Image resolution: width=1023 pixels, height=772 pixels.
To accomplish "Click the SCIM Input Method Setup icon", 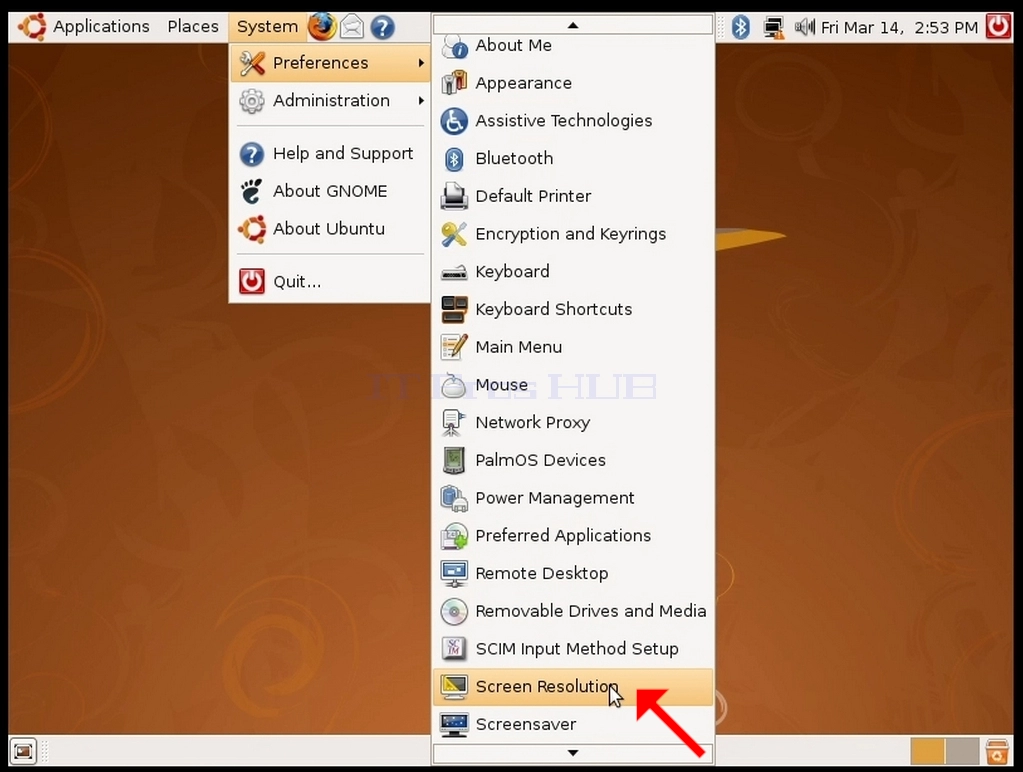I will tap(454, 649).
